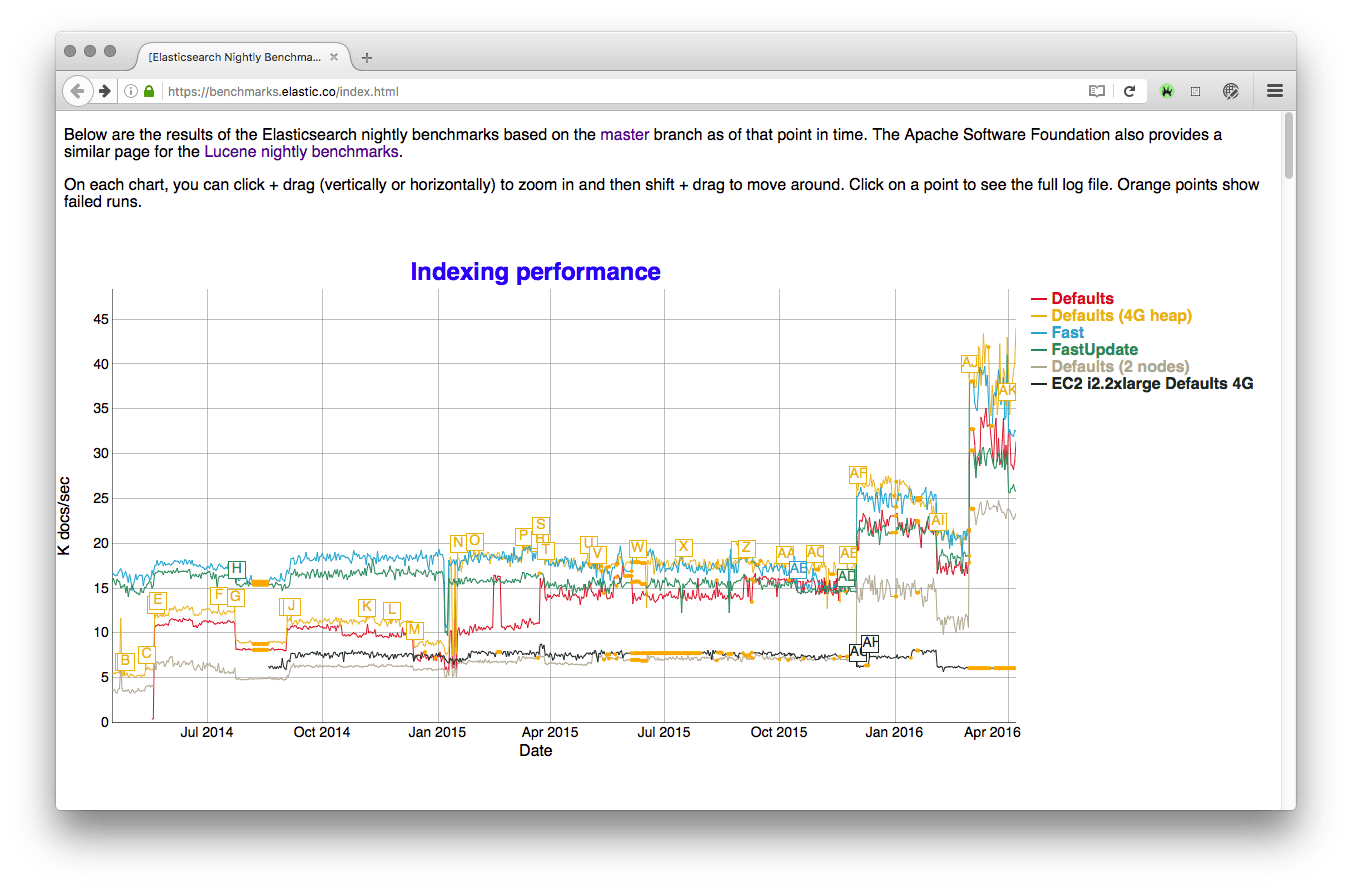
Task: Toggle Reader View for this page
Action: click(1096, 91)
